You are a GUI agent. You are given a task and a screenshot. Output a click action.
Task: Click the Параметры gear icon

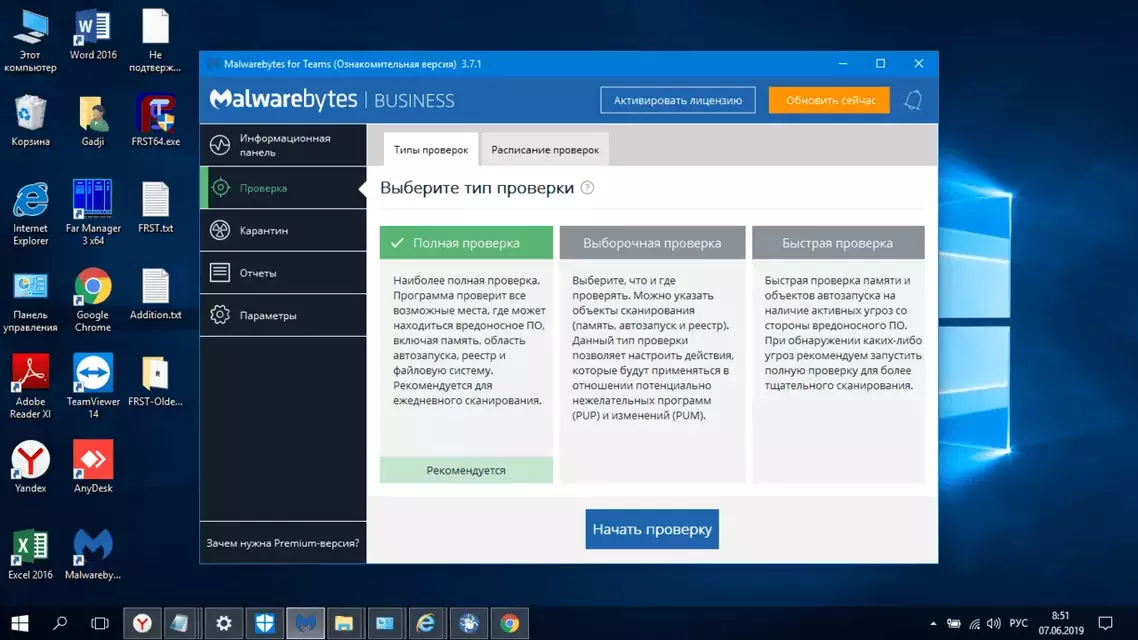220,315
